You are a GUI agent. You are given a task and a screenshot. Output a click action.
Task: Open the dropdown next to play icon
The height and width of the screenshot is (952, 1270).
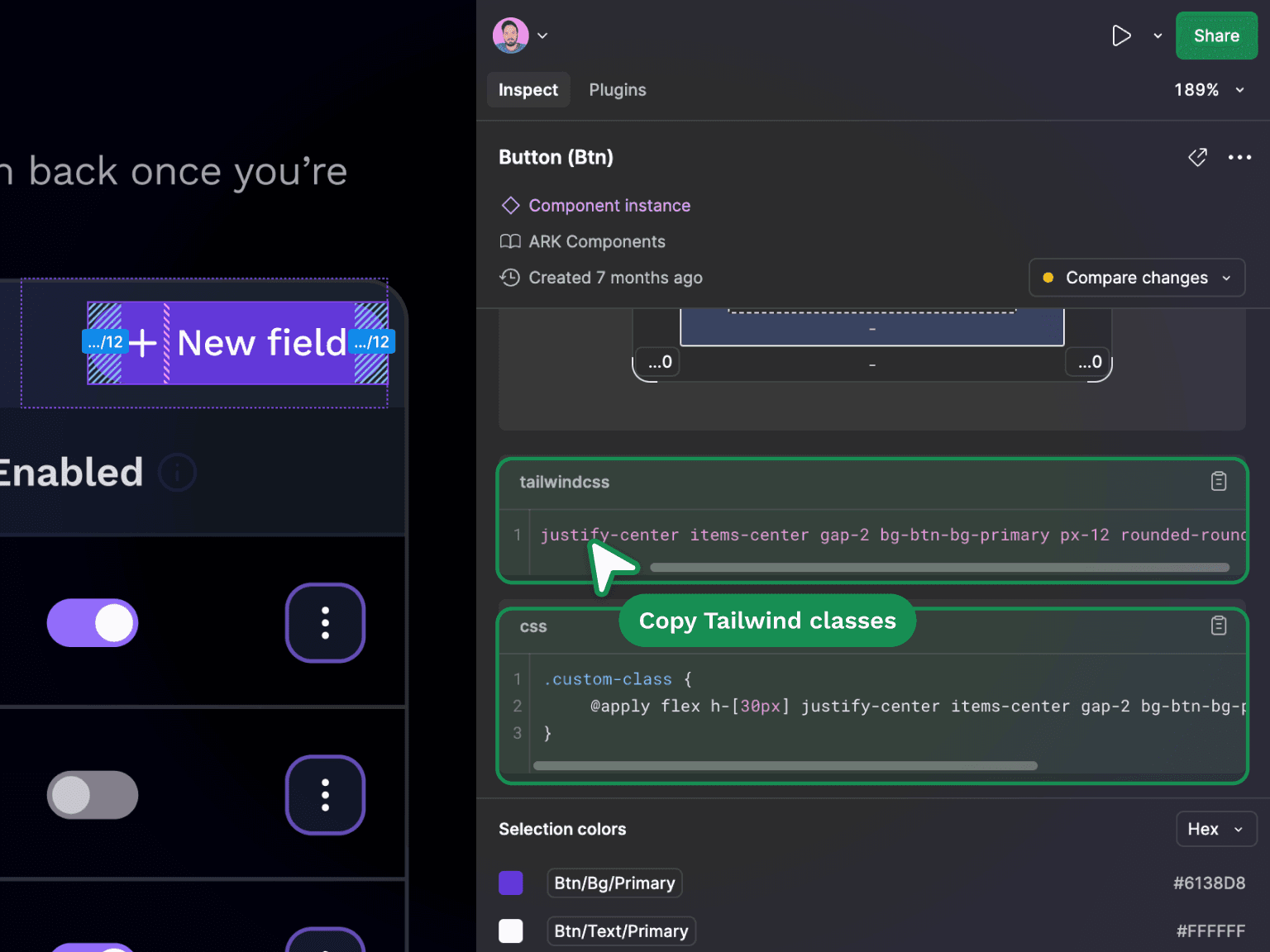tap(1158, 36)
